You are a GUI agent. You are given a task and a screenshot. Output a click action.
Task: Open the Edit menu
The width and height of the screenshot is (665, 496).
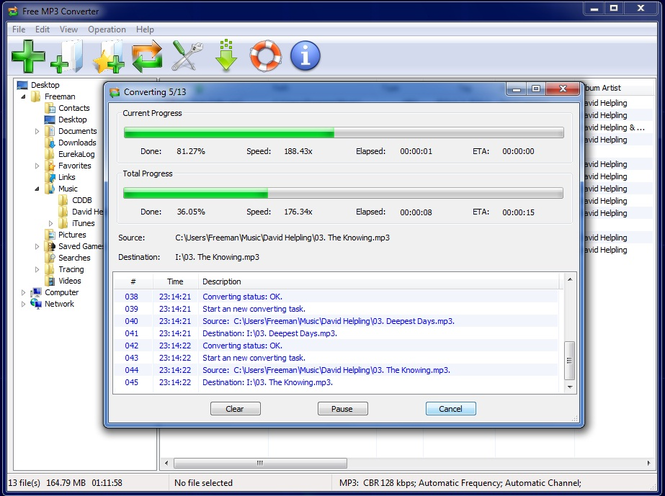tap(42, 30)
